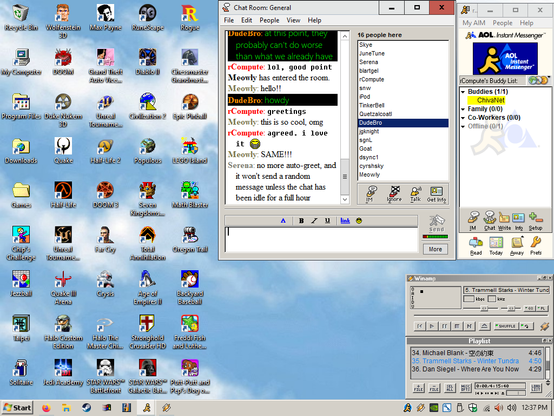Click the Send message icon
Image resolution: width=554 pixels, height=416 pixels.
(436, 223)
